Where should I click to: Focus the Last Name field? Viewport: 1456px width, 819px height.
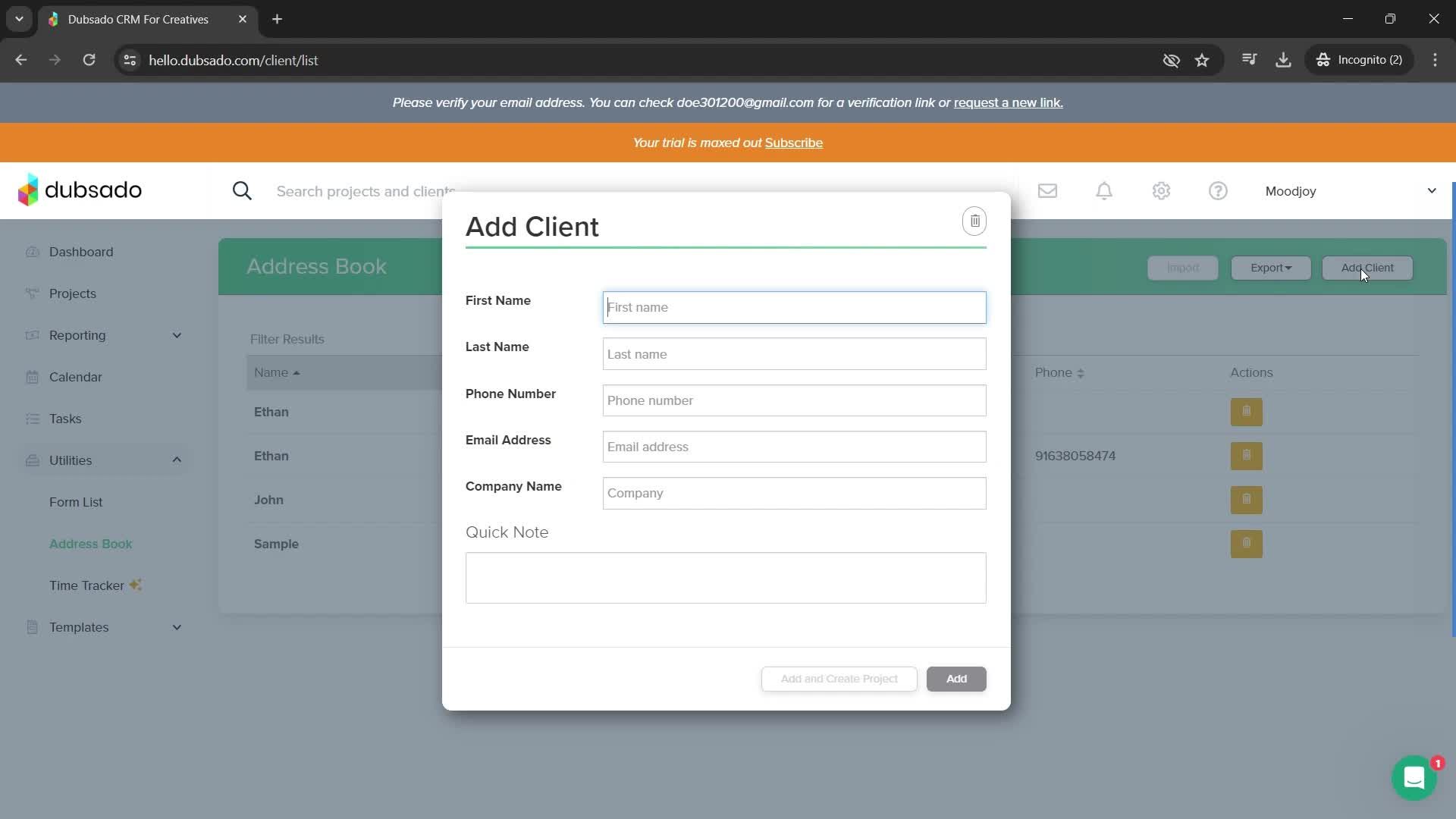point(794,354)
